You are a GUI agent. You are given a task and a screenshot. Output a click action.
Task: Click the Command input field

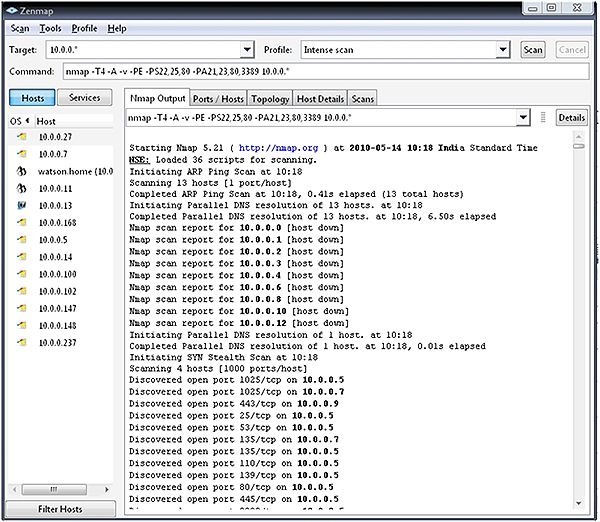click(x=326, y=72)
